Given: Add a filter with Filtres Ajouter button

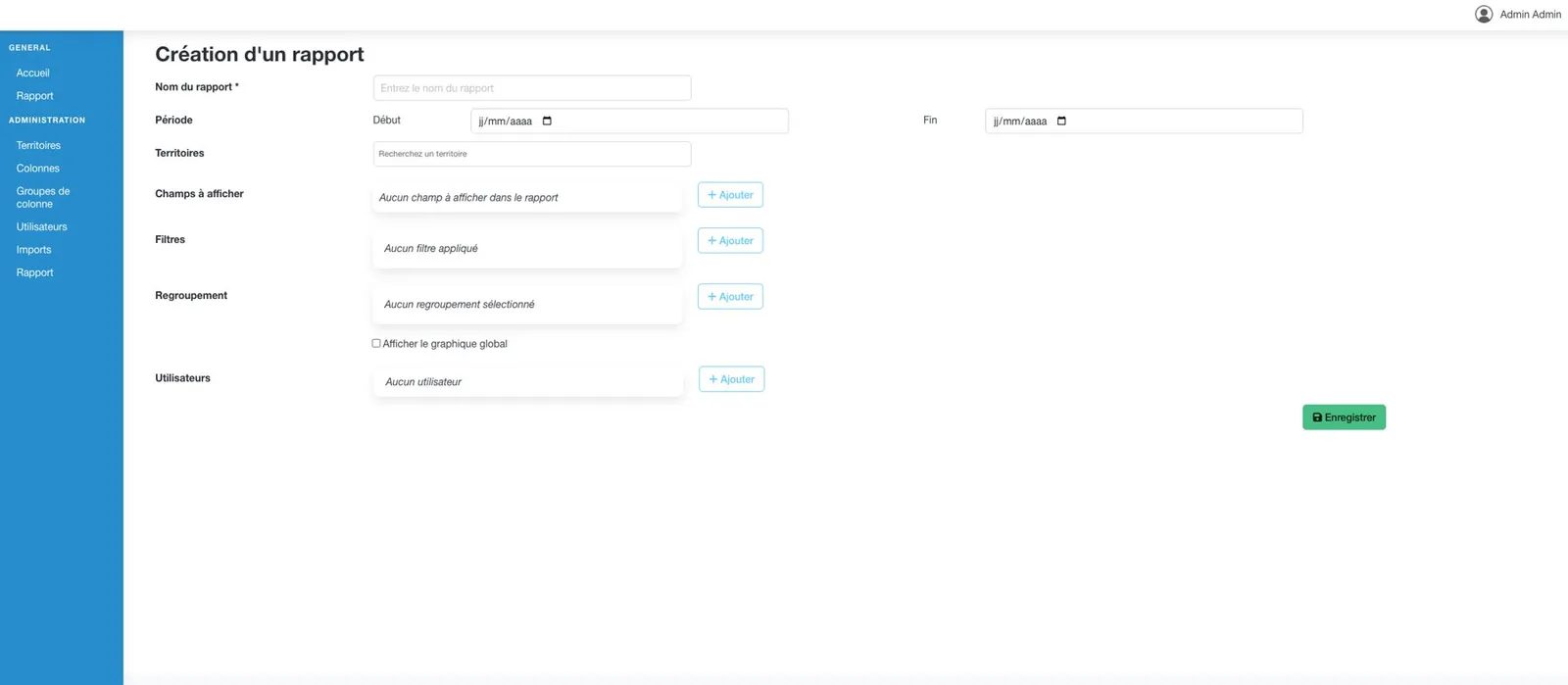Looking at the screenshot, I should 730,241.
